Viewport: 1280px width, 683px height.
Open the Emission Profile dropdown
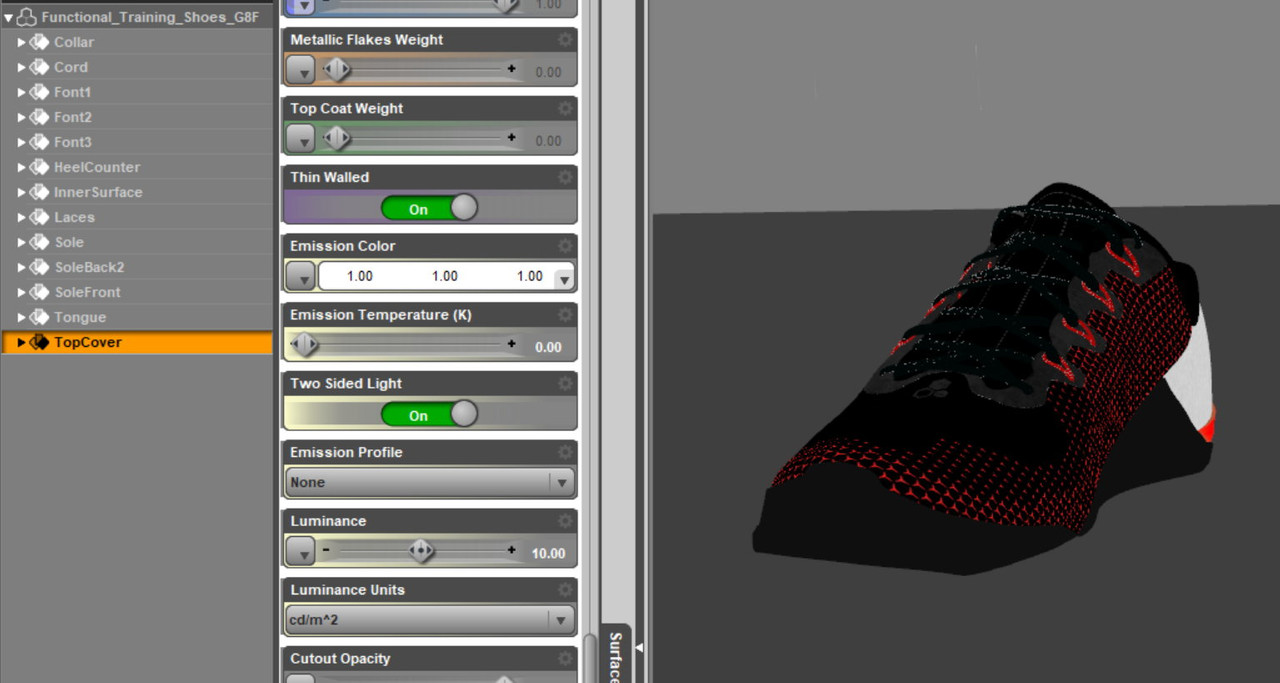(x=430, y=482)
